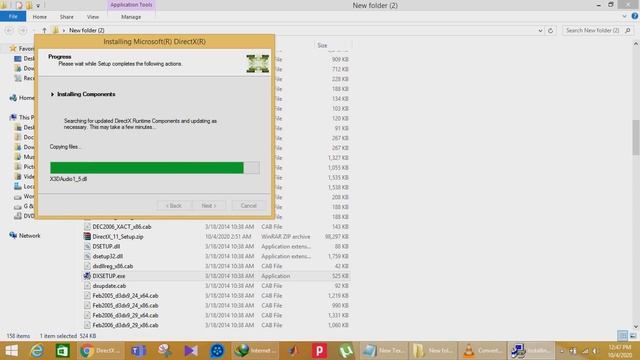
Task: Show hidden tray icons arrow
Action: point(562,351)
